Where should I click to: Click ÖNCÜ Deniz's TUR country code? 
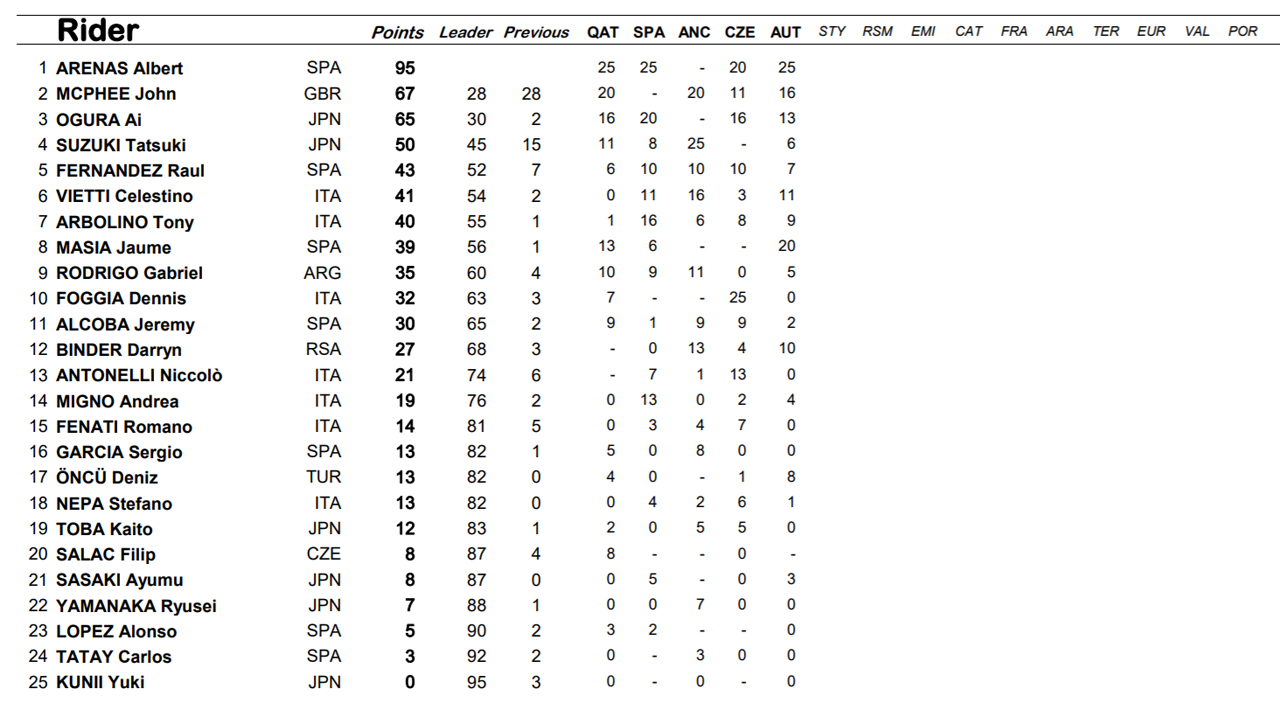click(323, 477)
